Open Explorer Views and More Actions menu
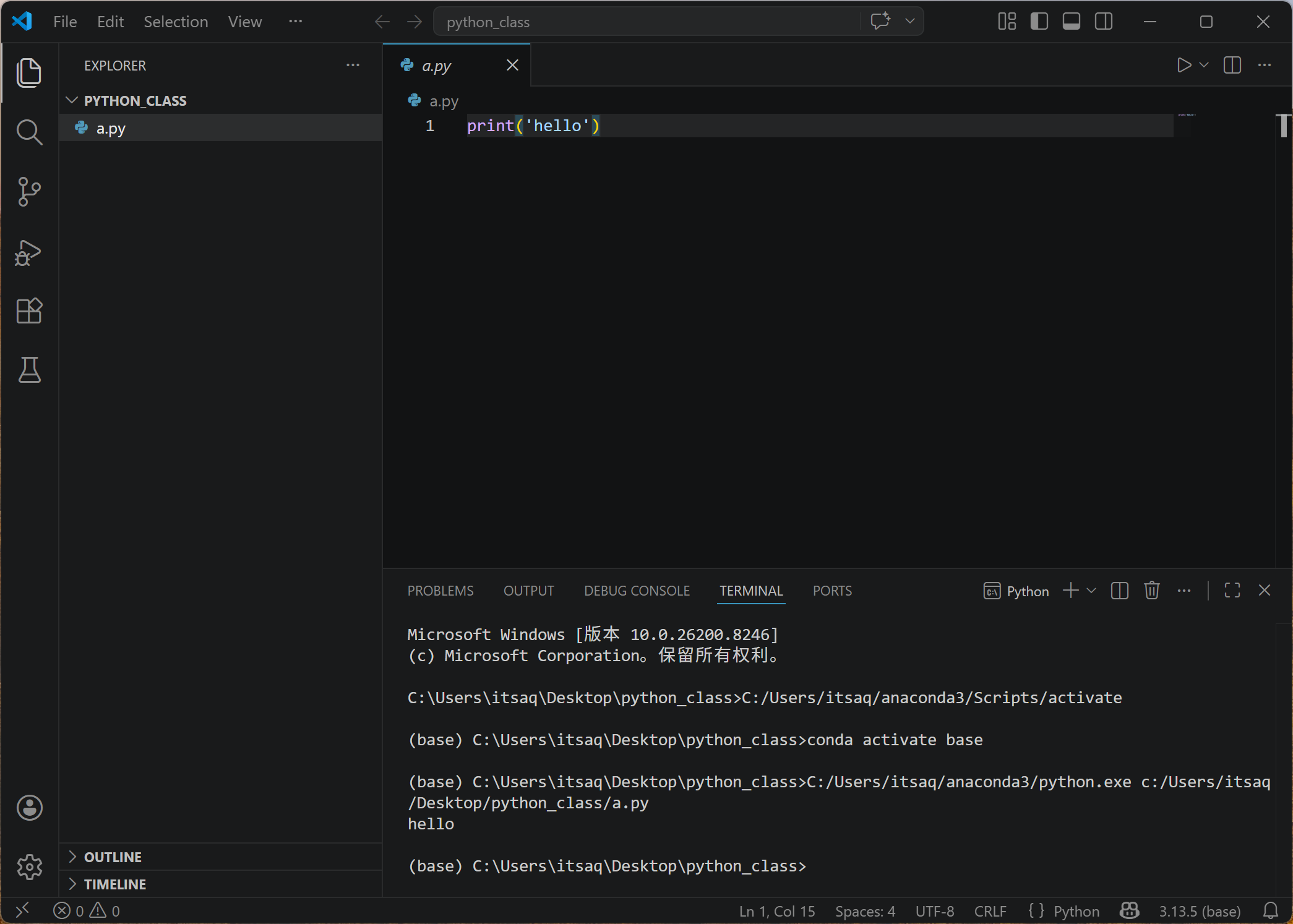 [353, 65]
